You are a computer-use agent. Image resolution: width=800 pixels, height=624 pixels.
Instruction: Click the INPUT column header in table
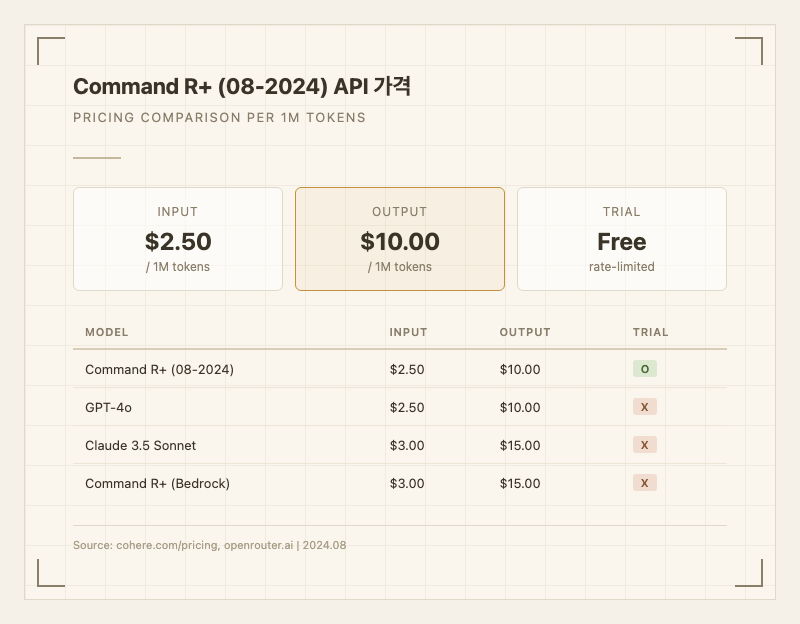(x=408, y=332)
